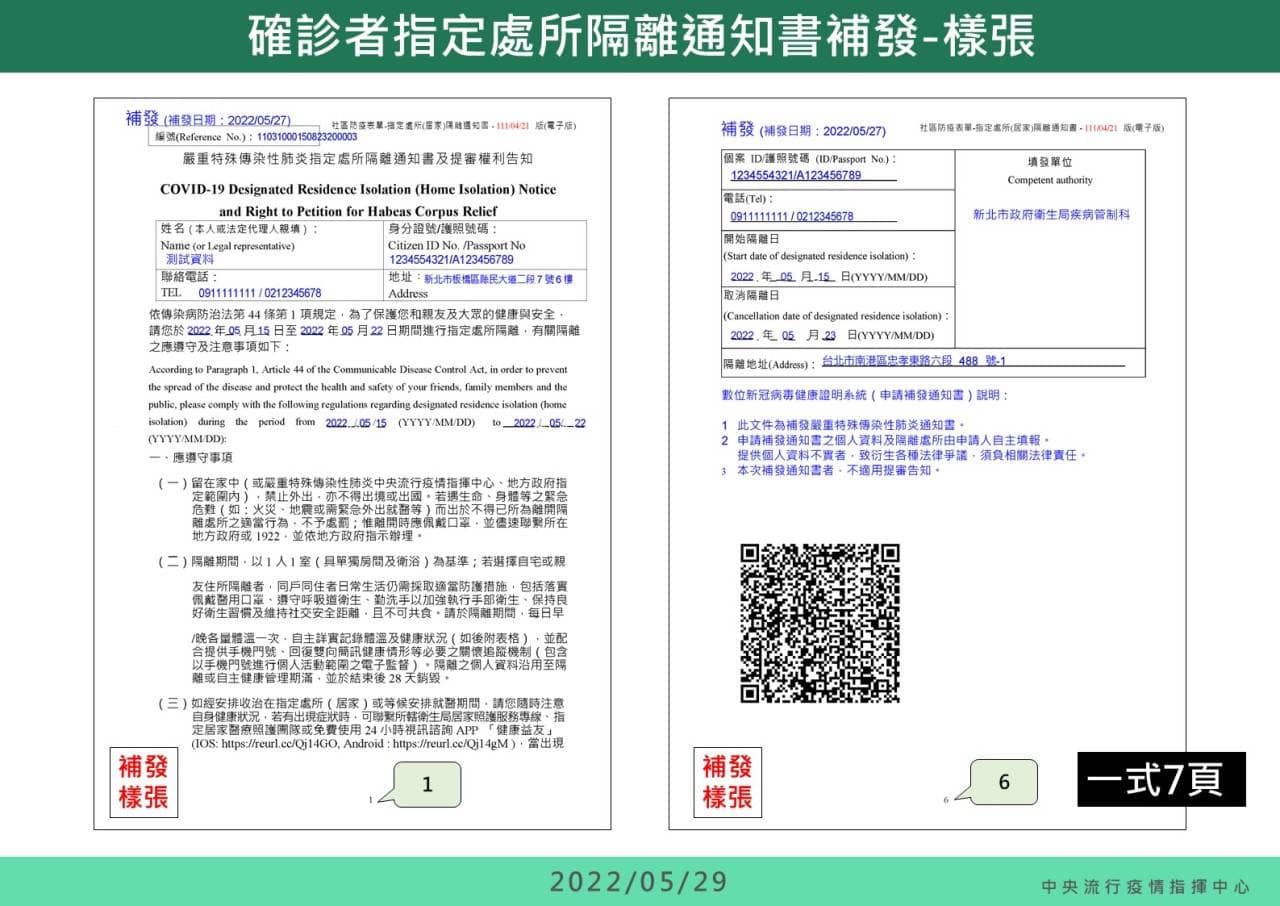Click the competent authority 新北市政府衛生局疾病管制科

(1051, 214)
